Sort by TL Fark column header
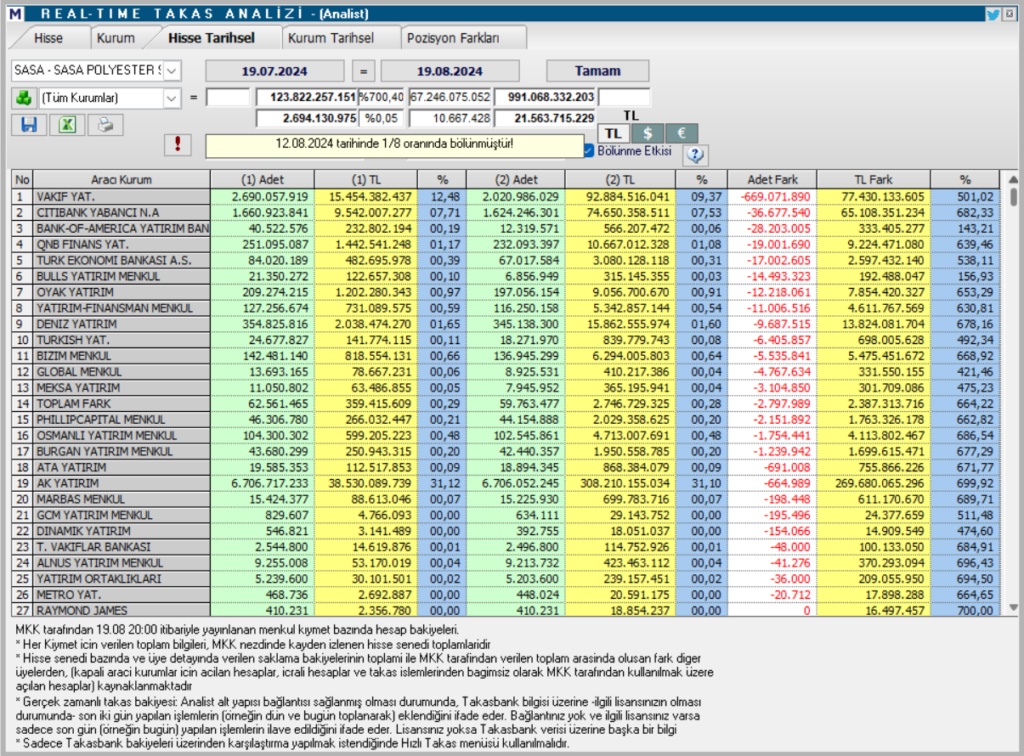 [873, 180]
